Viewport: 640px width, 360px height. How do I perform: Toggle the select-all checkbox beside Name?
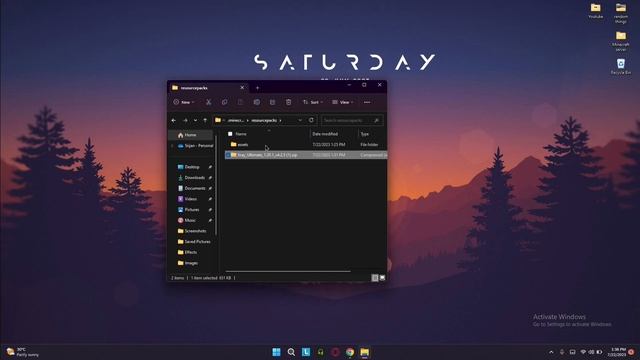point(230,134)
